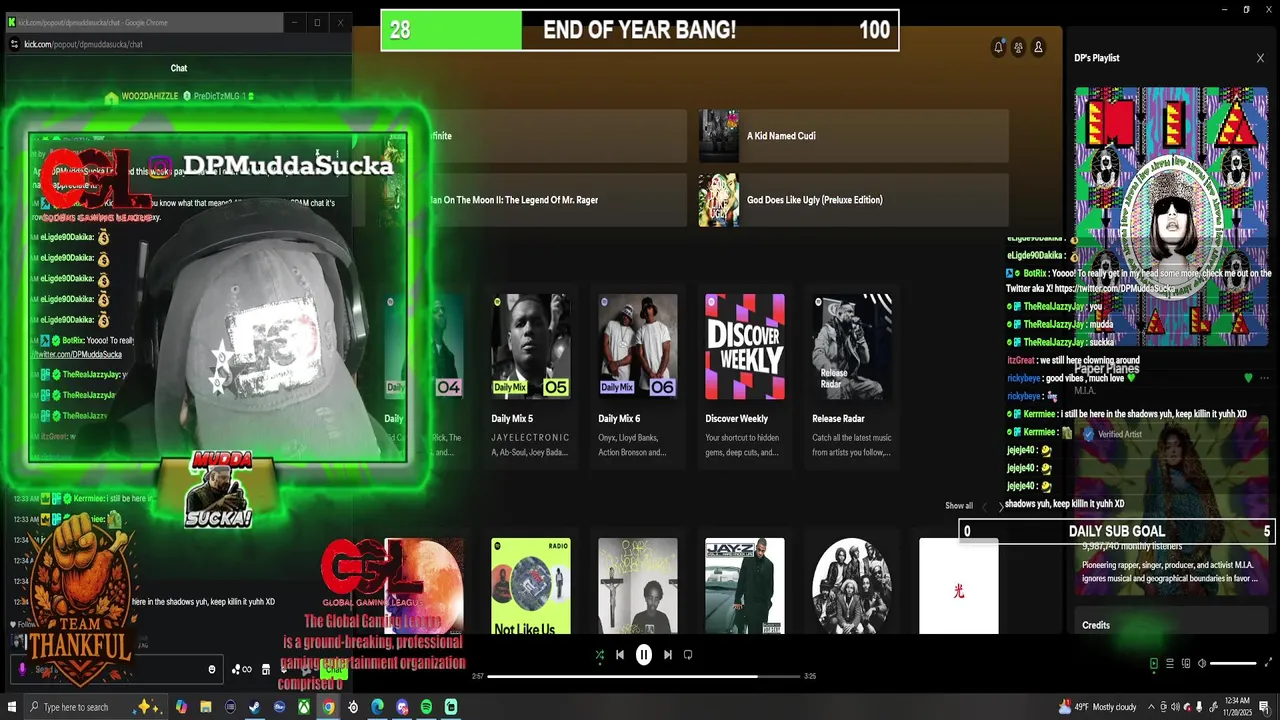Open Copilot from the taskbar
The height and width of the screenshot is (720, 1280).
[x=181, y=707]
